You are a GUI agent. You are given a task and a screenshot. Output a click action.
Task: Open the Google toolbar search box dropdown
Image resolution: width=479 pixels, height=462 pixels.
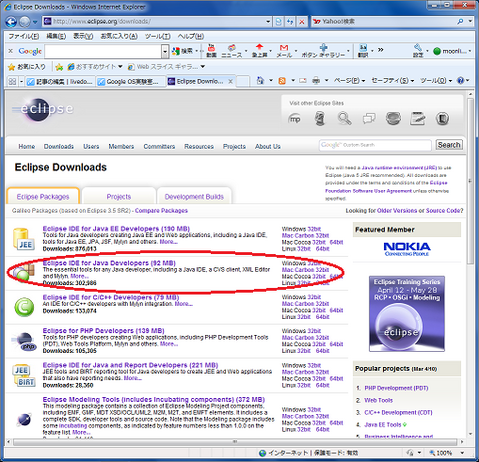(165, 51)
